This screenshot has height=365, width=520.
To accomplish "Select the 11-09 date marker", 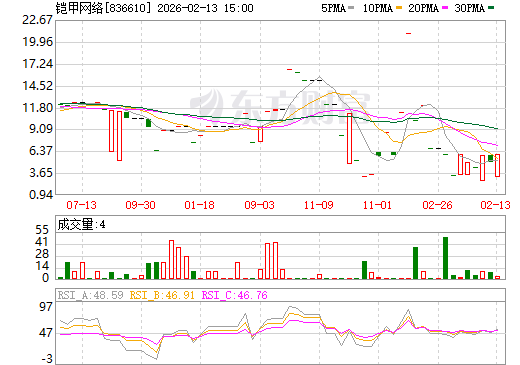I will [318, 205].
